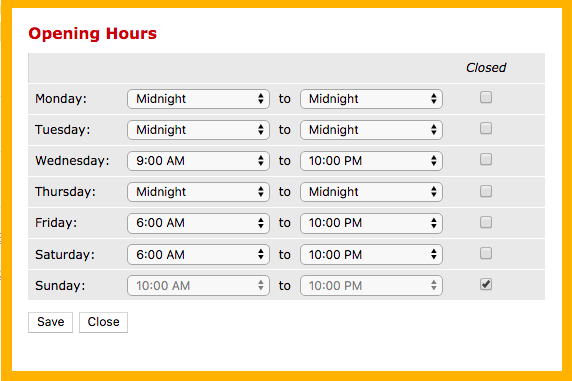
Task: Open Monday opening time dropdown
Action: [x=198, y=99]
